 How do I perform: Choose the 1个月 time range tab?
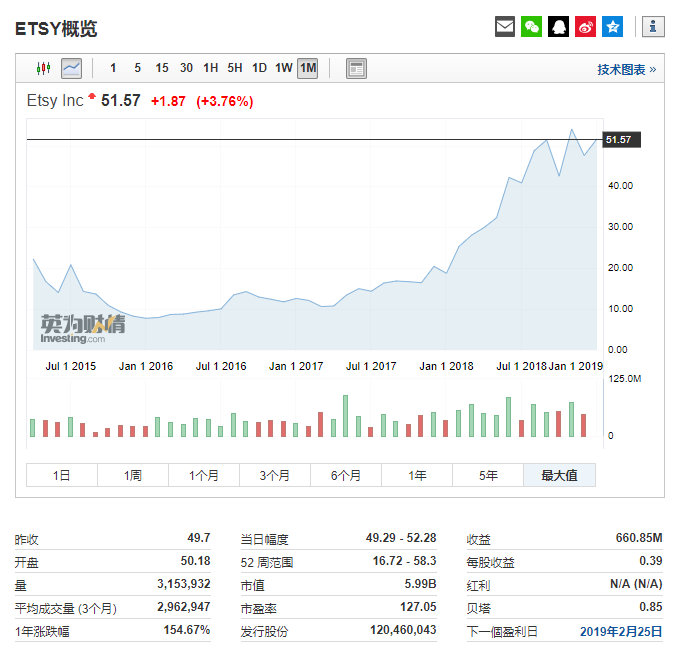coord(204,475)
